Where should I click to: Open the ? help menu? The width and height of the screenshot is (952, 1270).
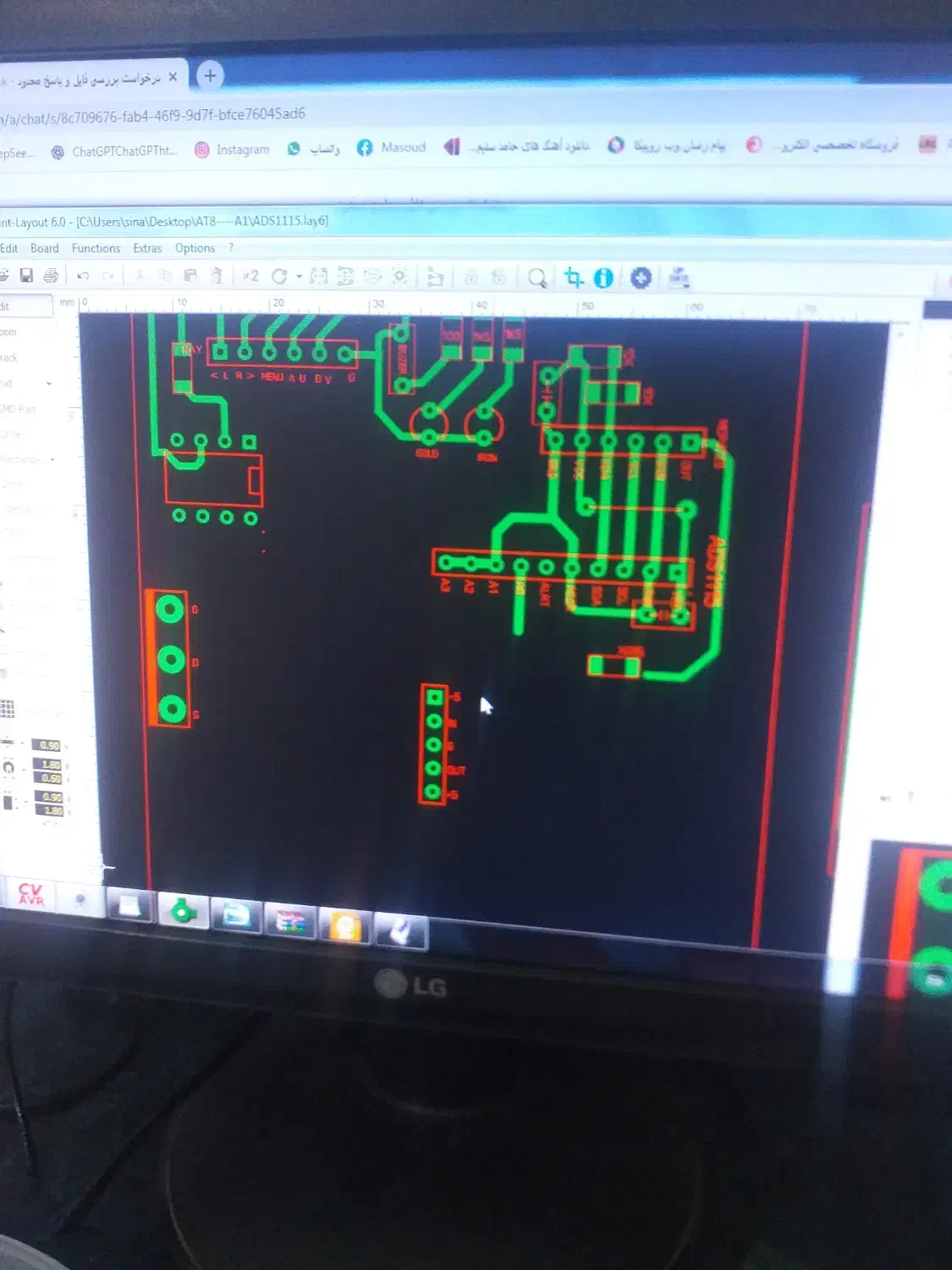click(x=231, y=248)
